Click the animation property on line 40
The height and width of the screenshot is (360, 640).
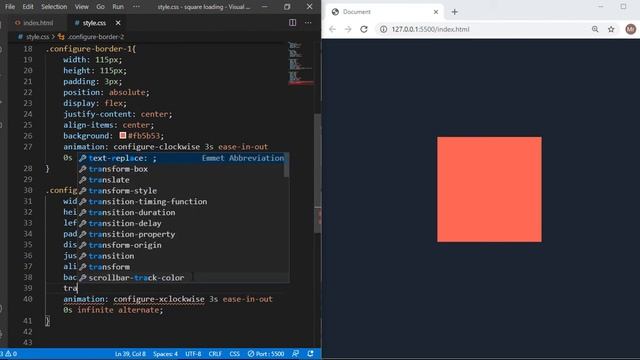pos(84,299)
